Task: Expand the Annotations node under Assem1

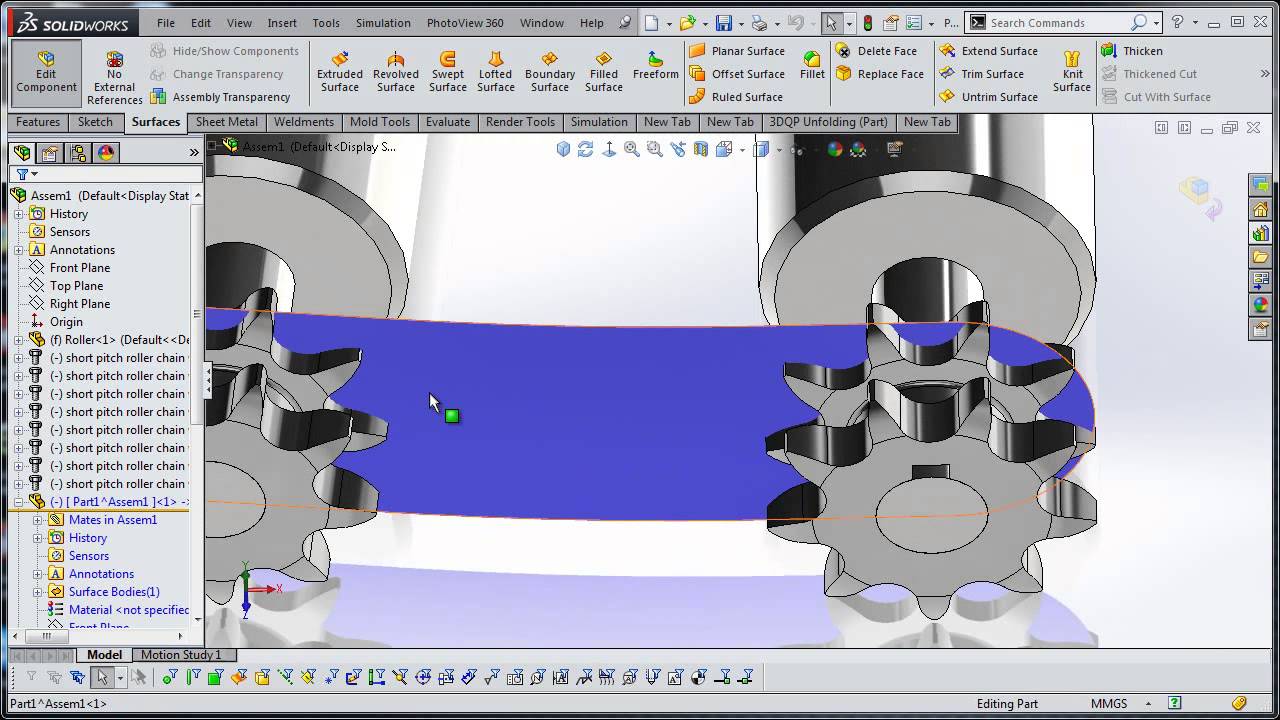Action: tap(18, 250)
